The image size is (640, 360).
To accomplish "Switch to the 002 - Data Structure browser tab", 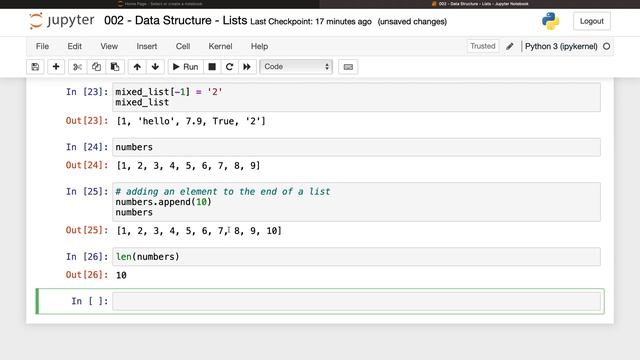I will point(480,4).
